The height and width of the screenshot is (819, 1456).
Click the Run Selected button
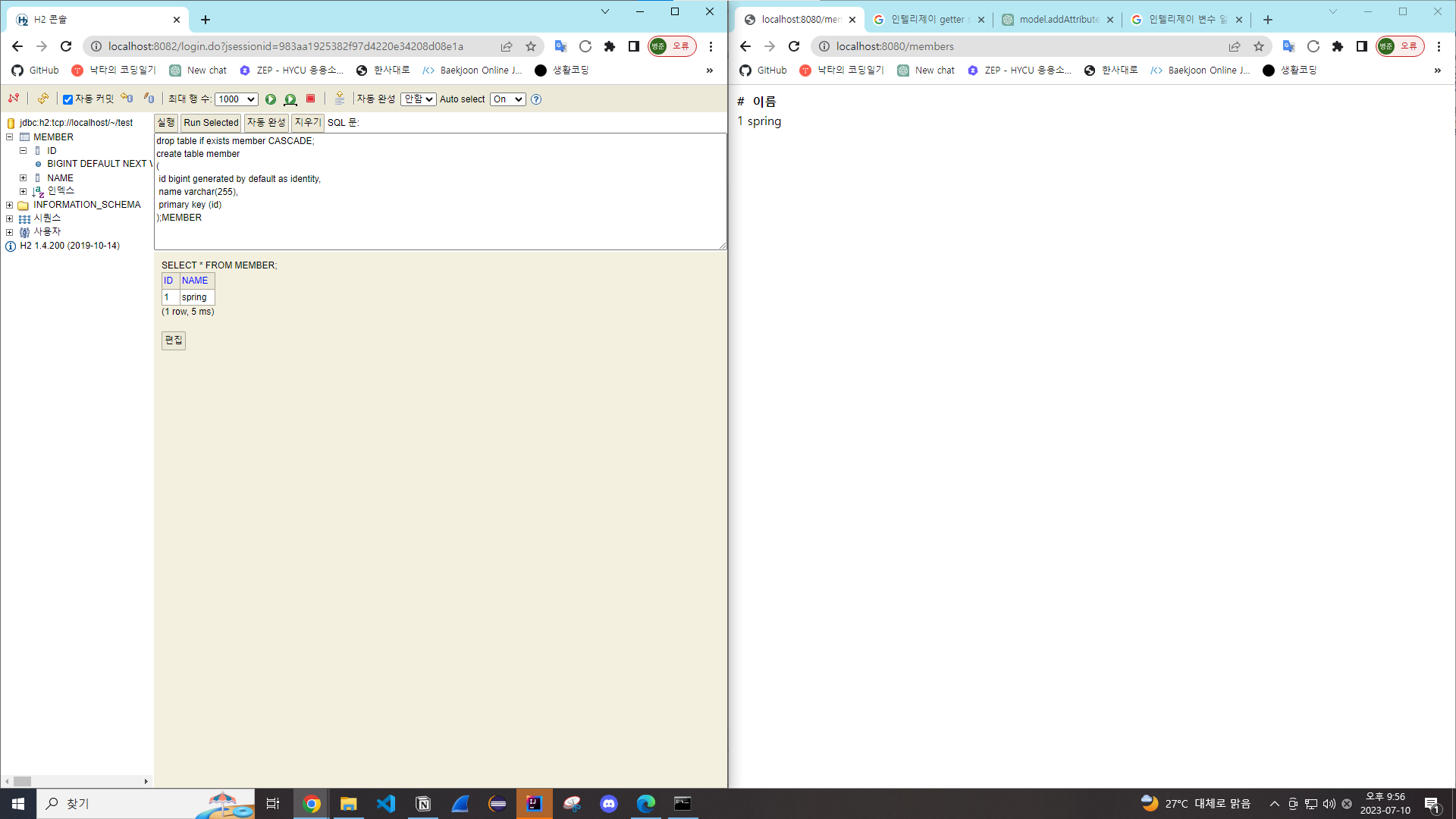click(211, 123)
